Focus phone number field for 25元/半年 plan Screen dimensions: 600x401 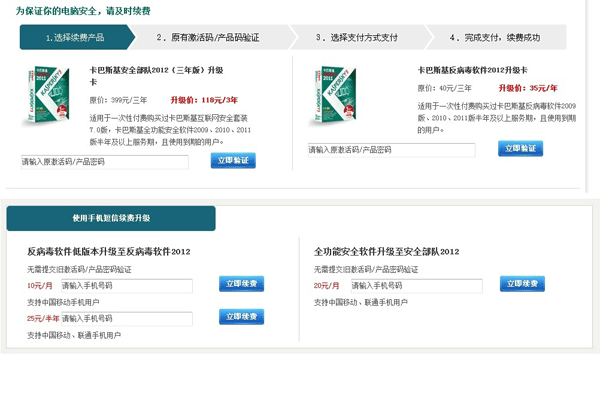127,319
